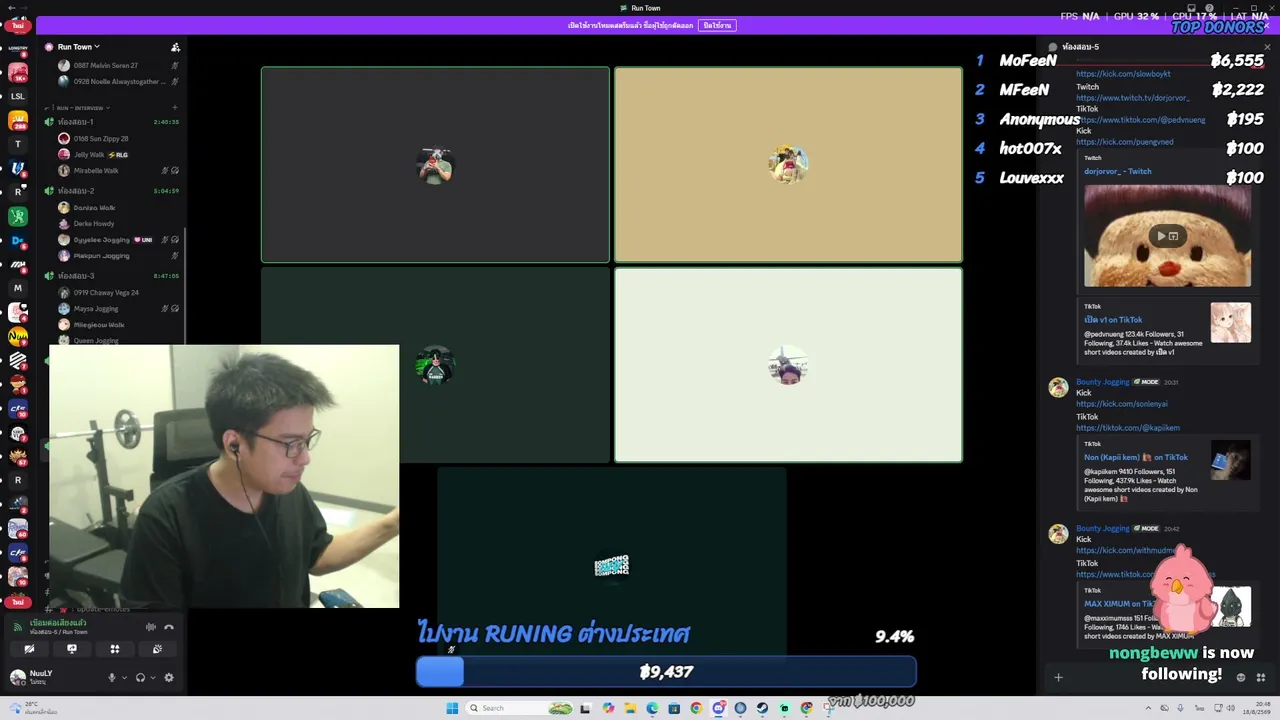1280x720 pixels.
Task: Focus the tan top-right participant tile
Action: pos(788,165)
